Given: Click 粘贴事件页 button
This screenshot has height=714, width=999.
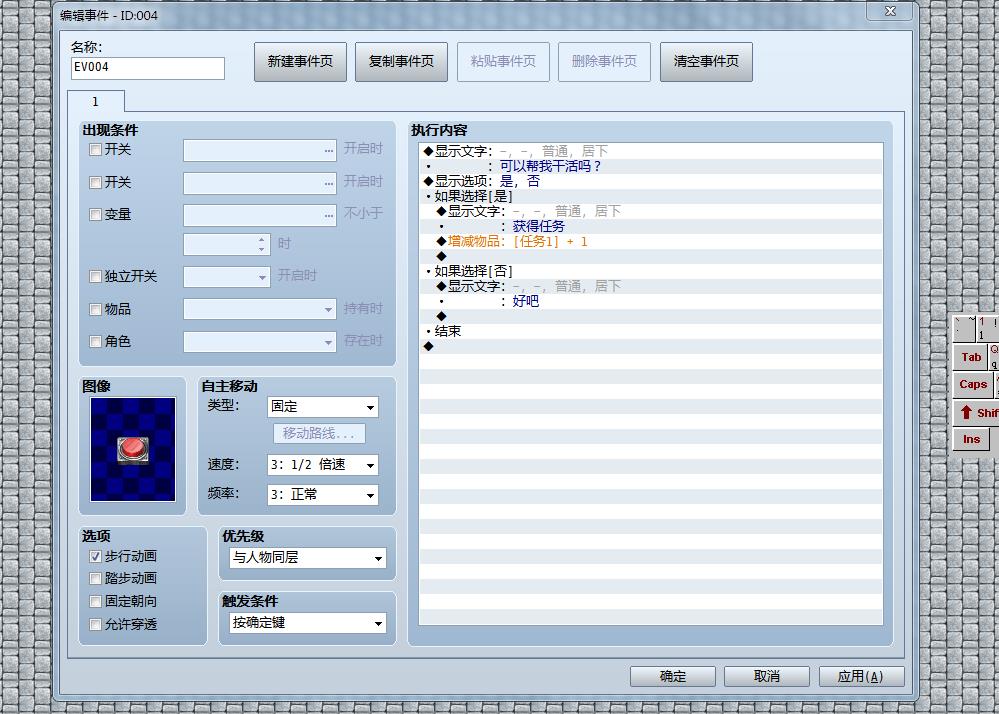Looking at the screenshot, I should (503, 62).
